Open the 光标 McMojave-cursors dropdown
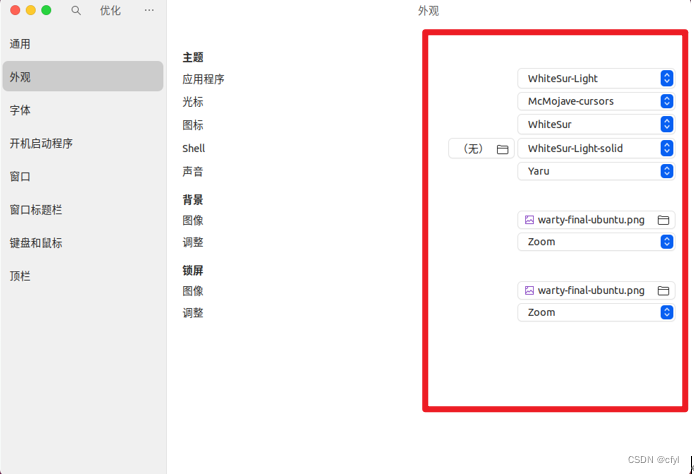694x474 pixels. [596, 101]
